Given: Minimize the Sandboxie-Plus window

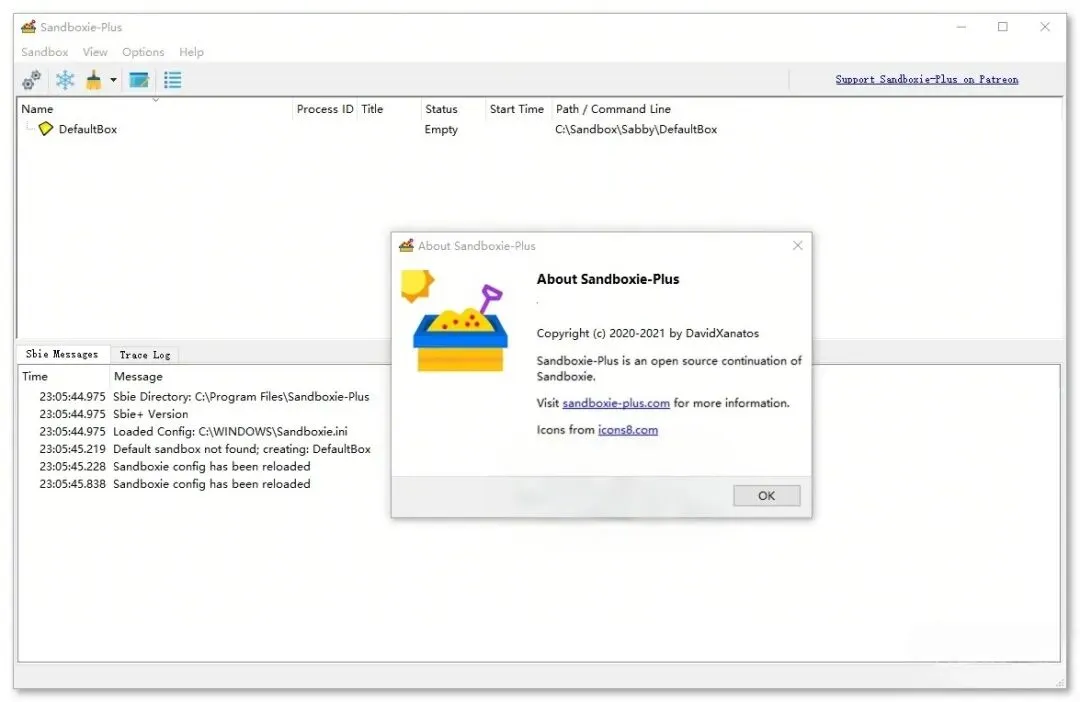Looking at the screenshot, I should (961, 27).
